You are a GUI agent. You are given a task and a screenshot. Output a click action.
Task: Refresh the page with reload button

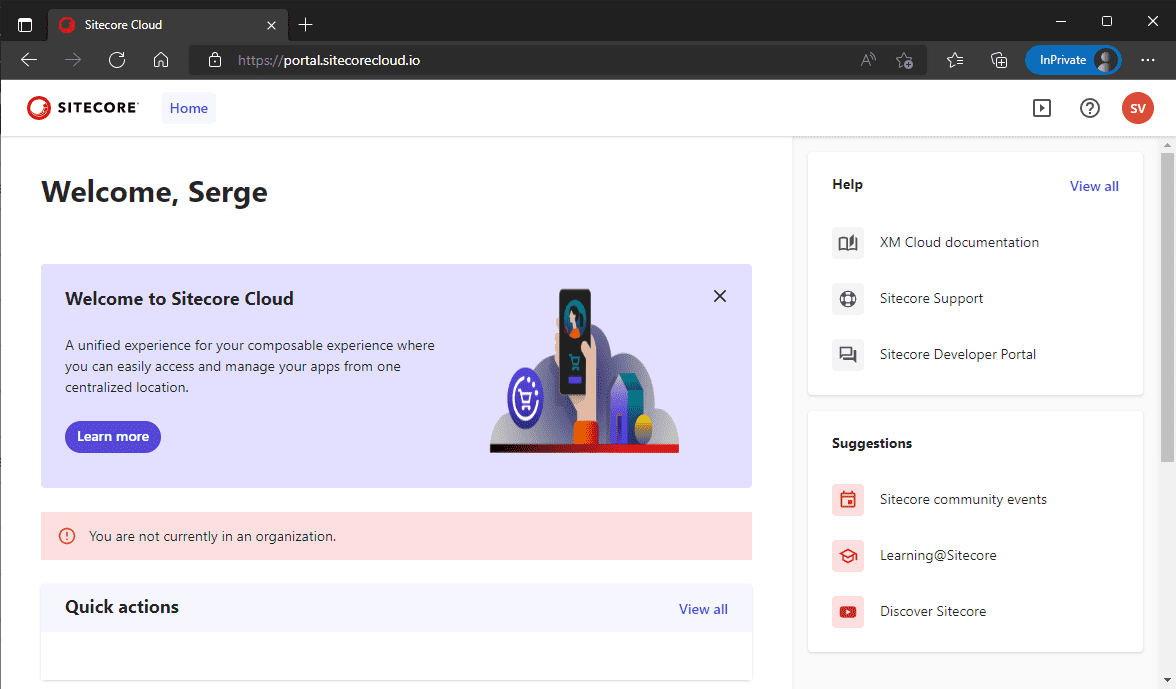tap(117, 60)
